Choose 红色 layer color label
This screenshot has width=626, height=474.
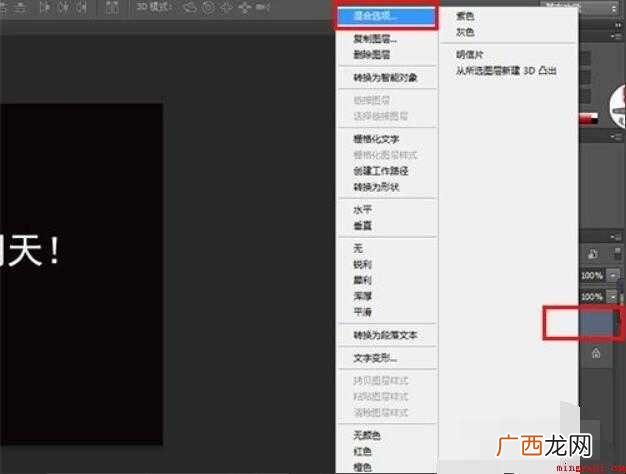pyautogui.click(x=363, y=451)
